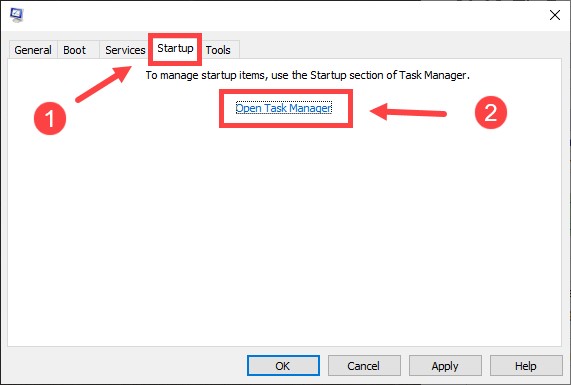This screenshot has width=571, height=385.
Task: Click the red arrow pointing at Task Manager link
Action: pos(408,111)
